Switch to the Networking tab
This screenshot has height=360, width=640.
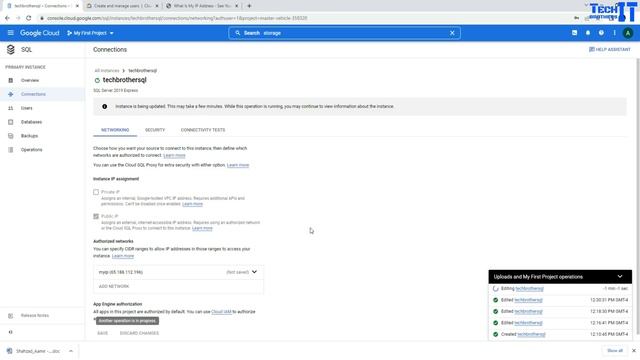pos(115,130)
